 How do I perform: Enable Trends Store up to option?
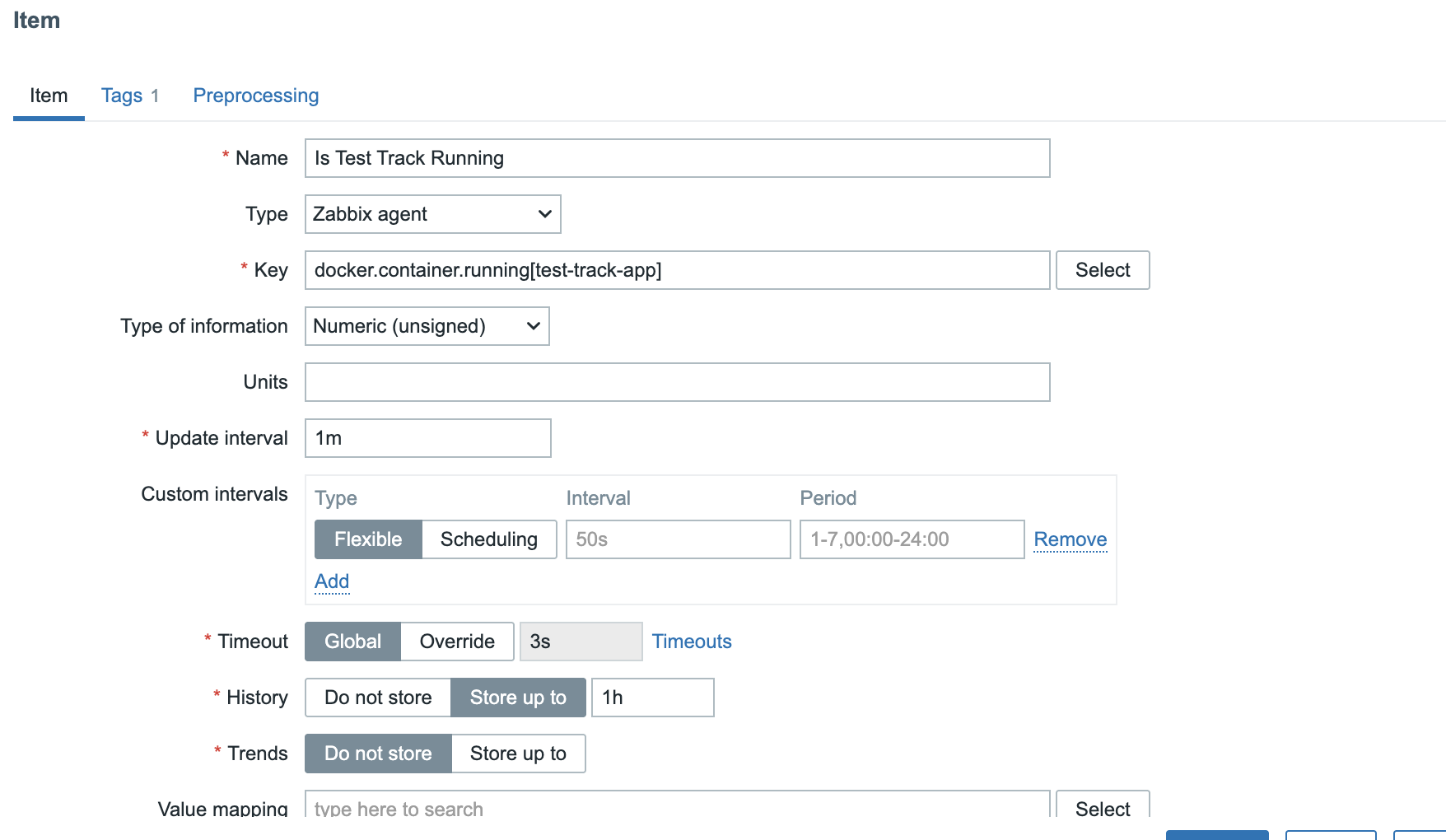pyautogui.click(x=518, y=754)
